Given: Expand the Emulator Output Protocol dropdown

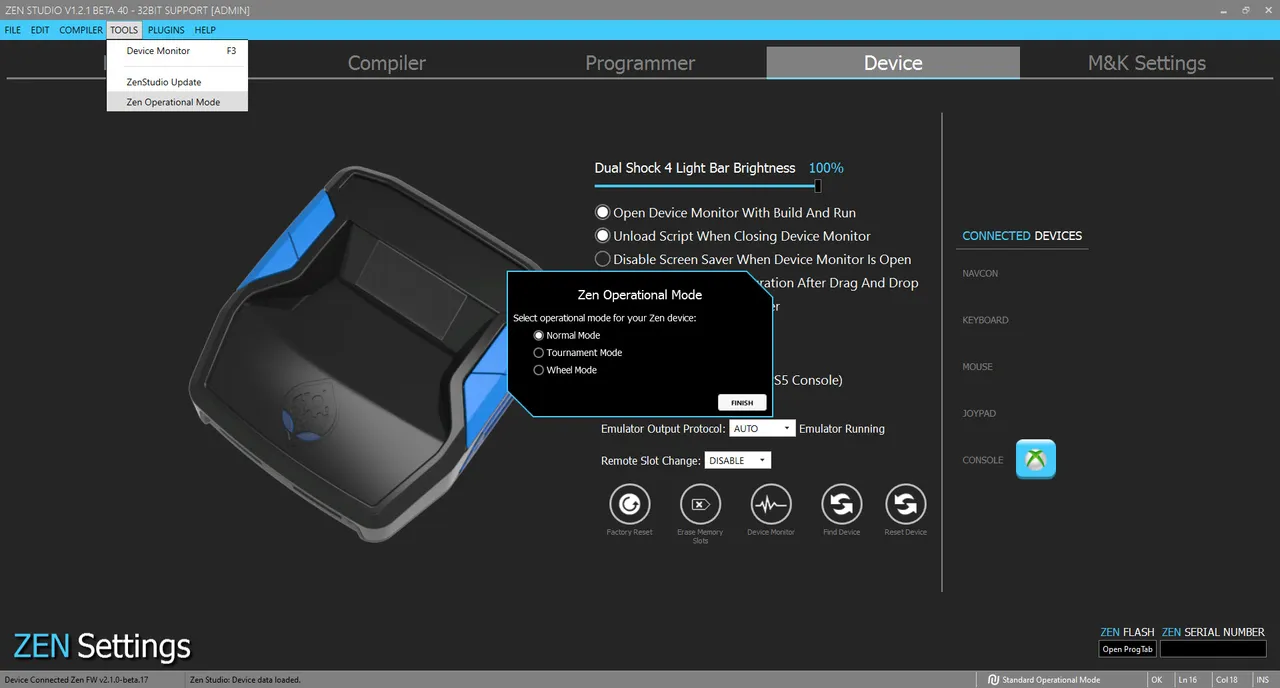Looking at the screenshot, I should 762,429.
